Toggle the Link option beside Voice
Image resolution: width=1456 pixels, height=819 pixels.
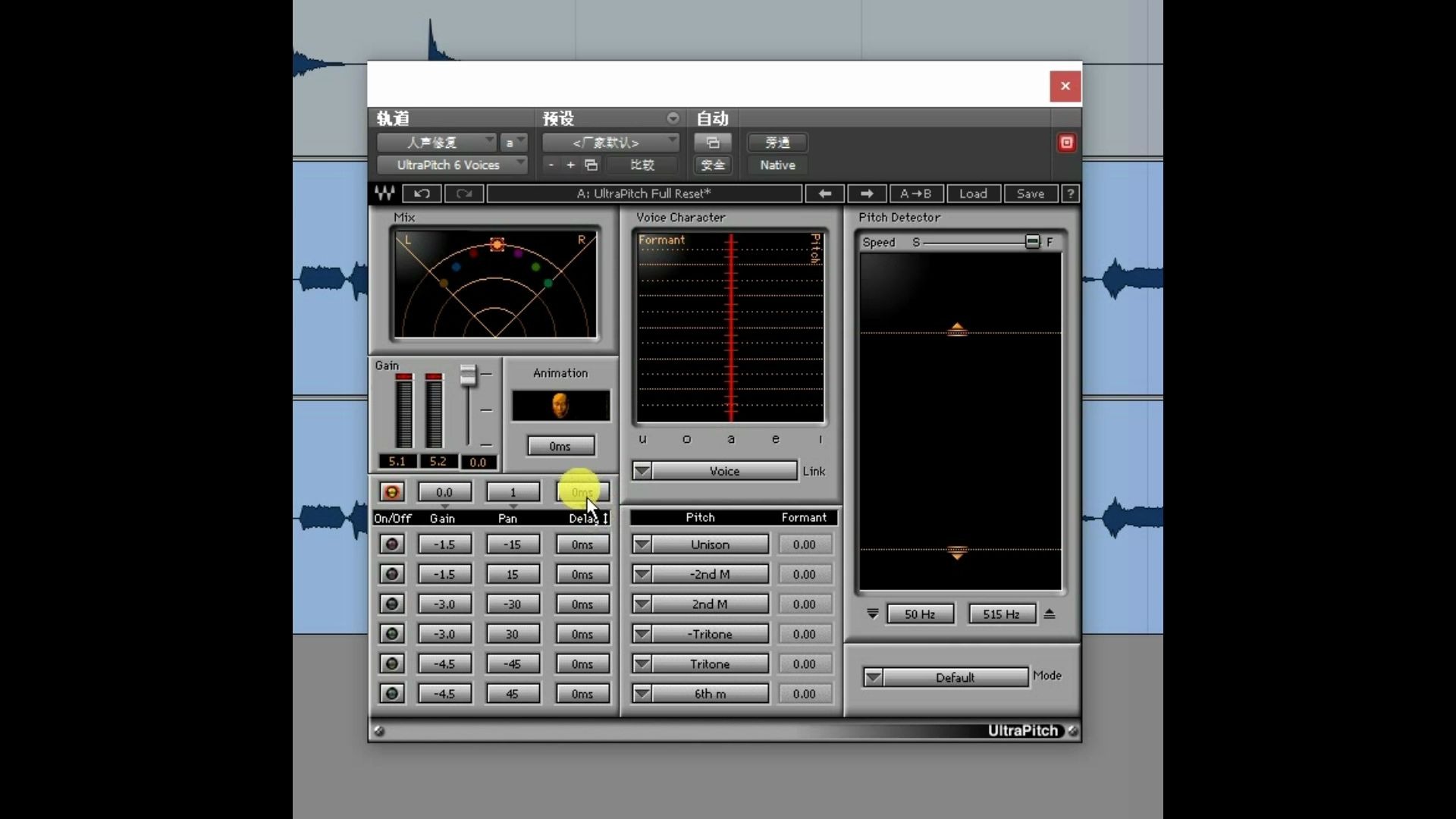point(814,471)
